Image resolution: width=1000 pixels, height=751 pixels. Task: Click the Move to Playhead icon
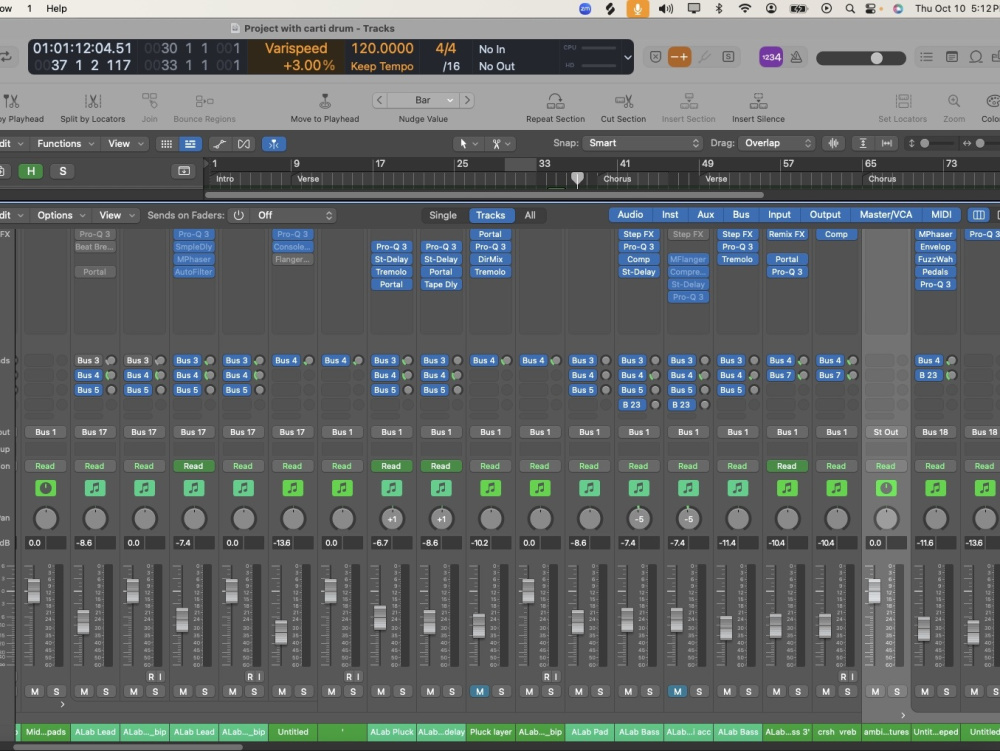[x=325, y=101]
